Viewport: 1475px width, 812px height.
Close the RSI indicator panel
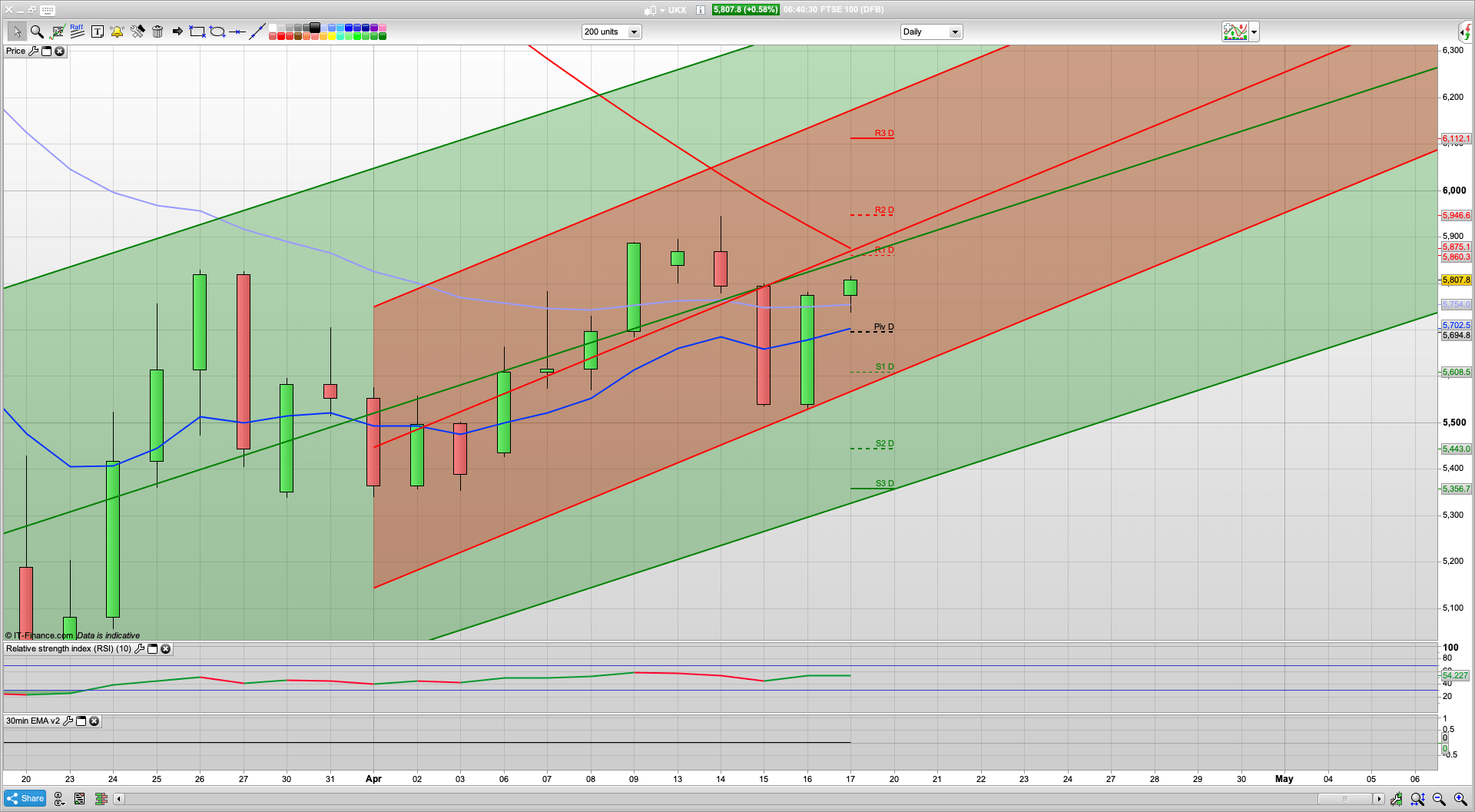click(165, 649)
